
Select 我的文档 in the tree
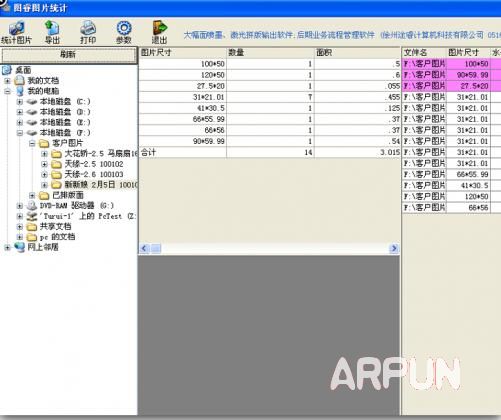click(x=43, y=80)
